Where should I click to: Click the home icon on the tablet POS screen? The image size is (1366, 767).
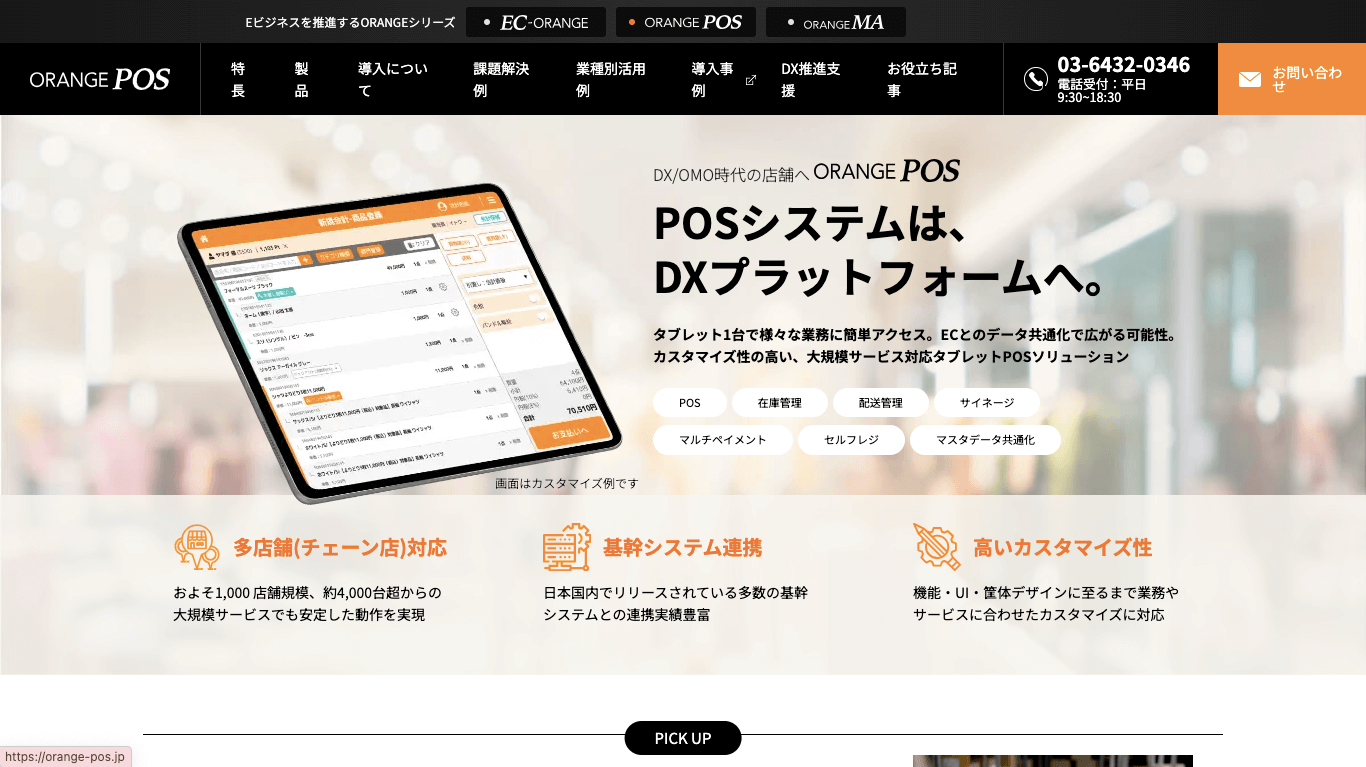pyautogui.click(x=205, y=238)
